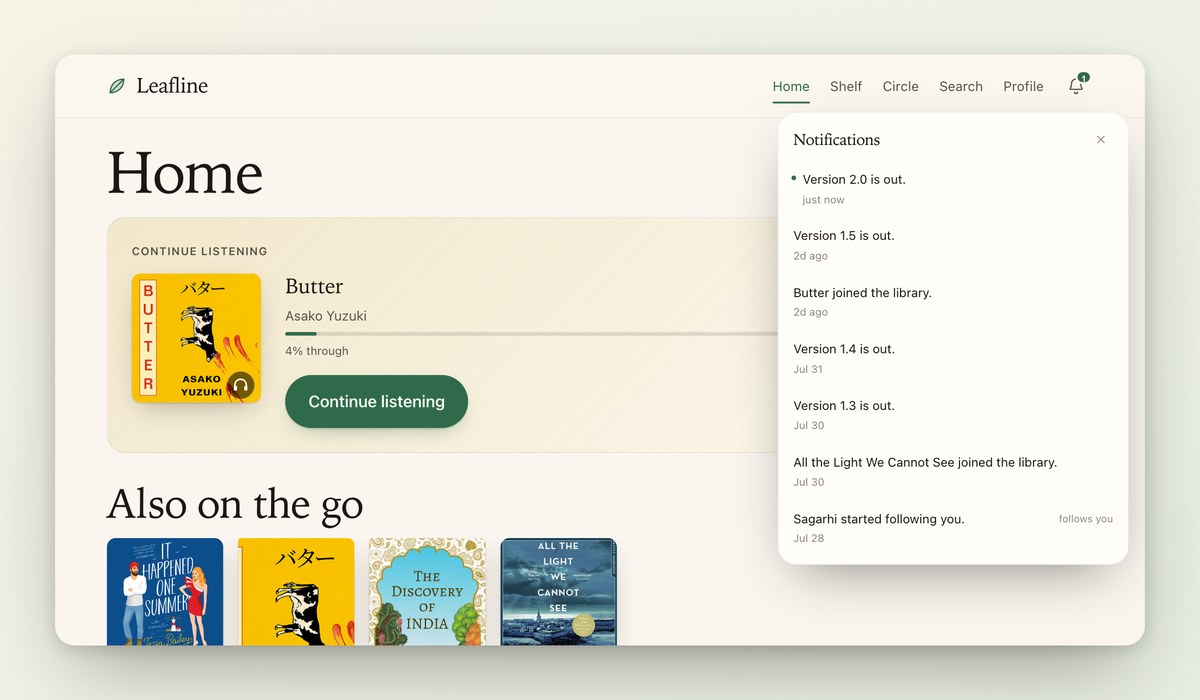Click the "follows you" tag
Screen dimensions: 1200x700
tap(1086, 519)
